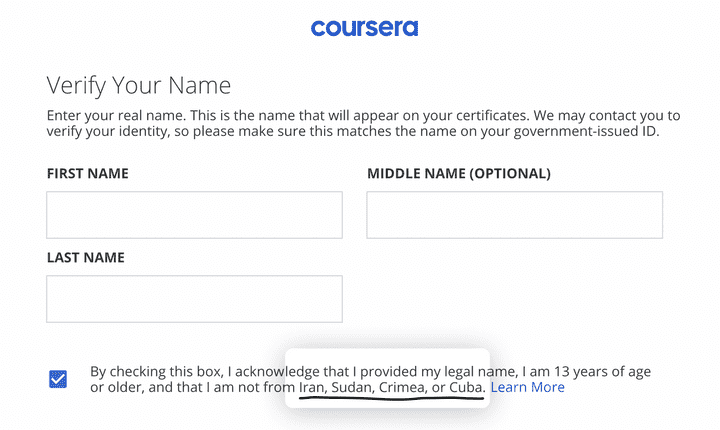Select the Last Name input field
Screen dimensions: 720x430
pos(194,299)
